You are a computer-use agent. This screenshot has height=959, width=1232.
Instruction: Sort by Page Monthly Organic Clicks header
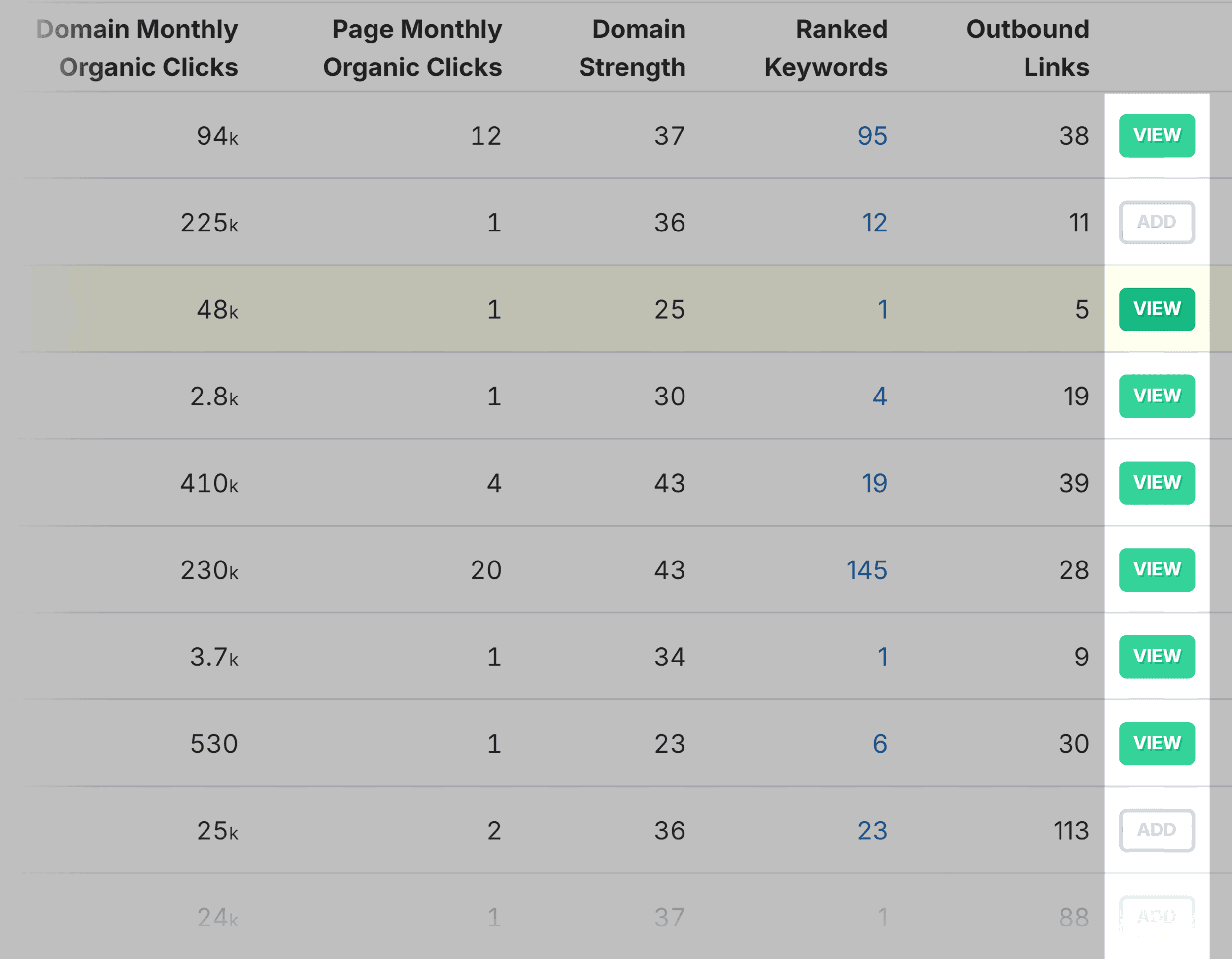tap(412, 48)
